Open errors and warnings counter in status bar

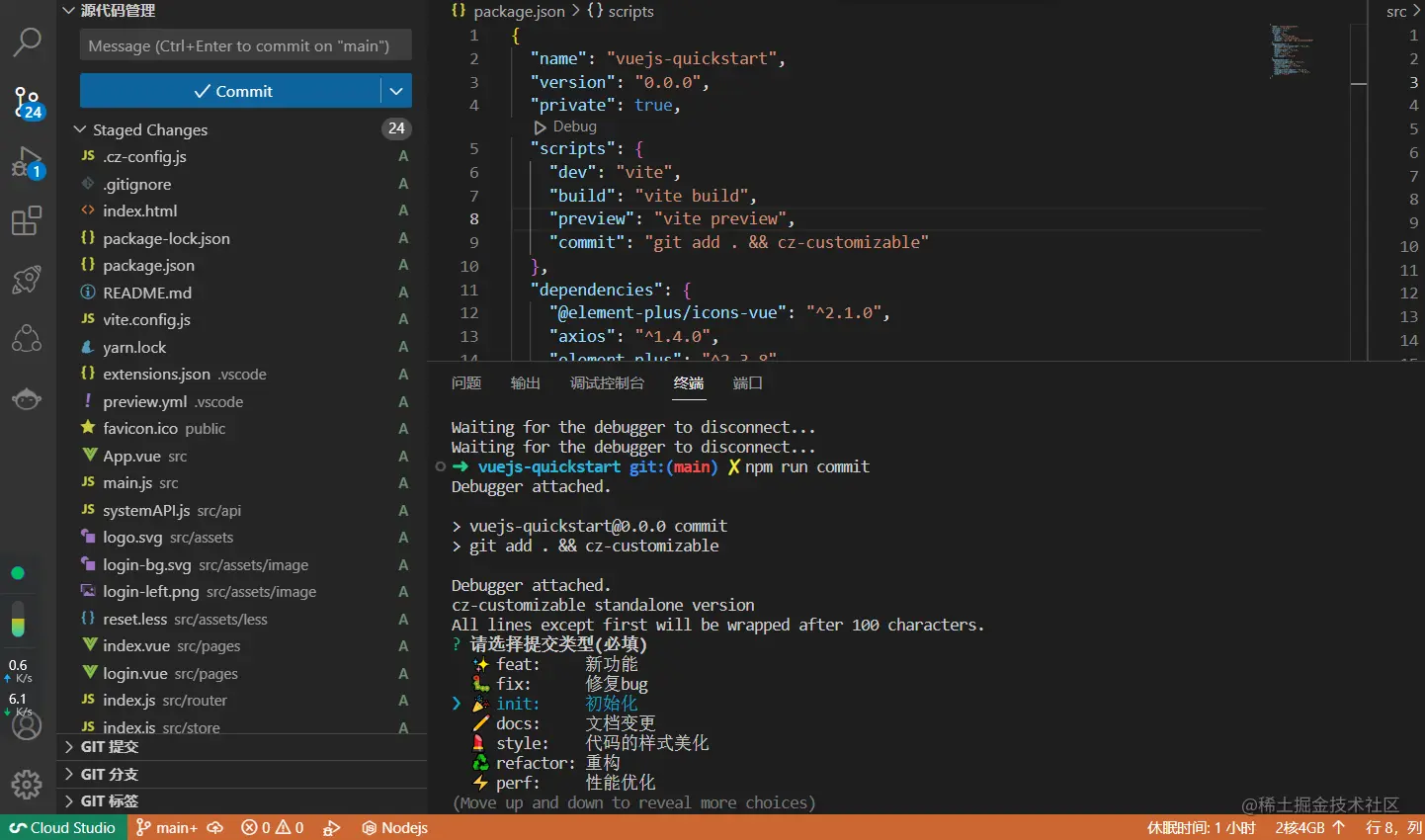[273, 828]
